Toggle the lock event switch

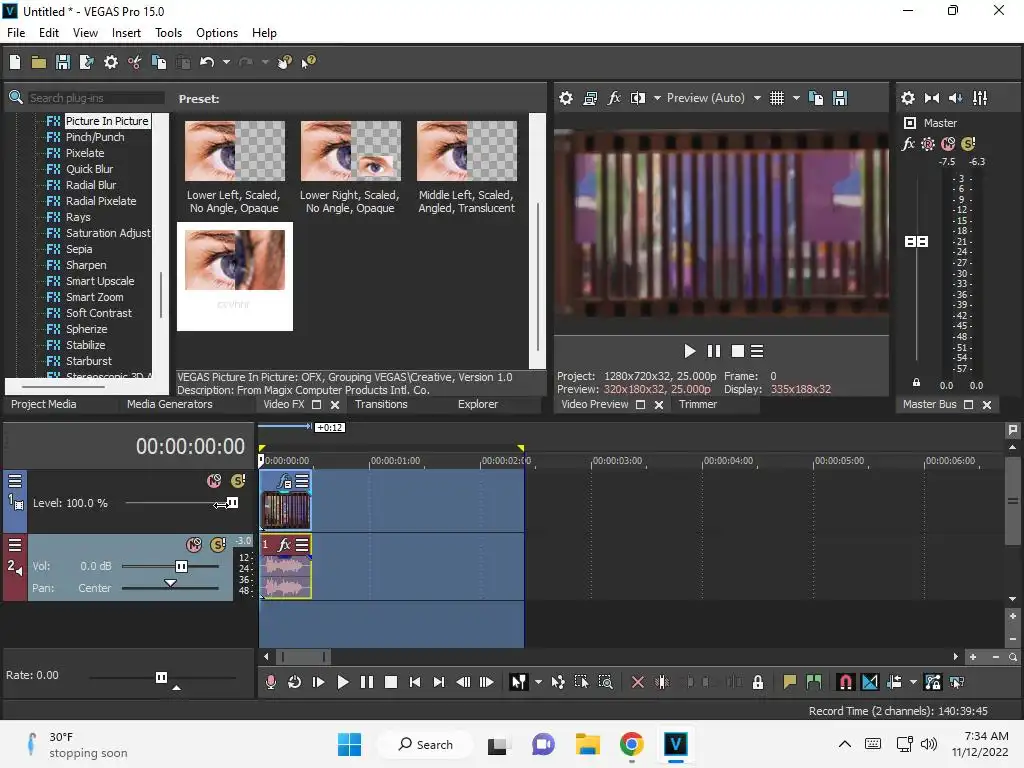[758, 682]
